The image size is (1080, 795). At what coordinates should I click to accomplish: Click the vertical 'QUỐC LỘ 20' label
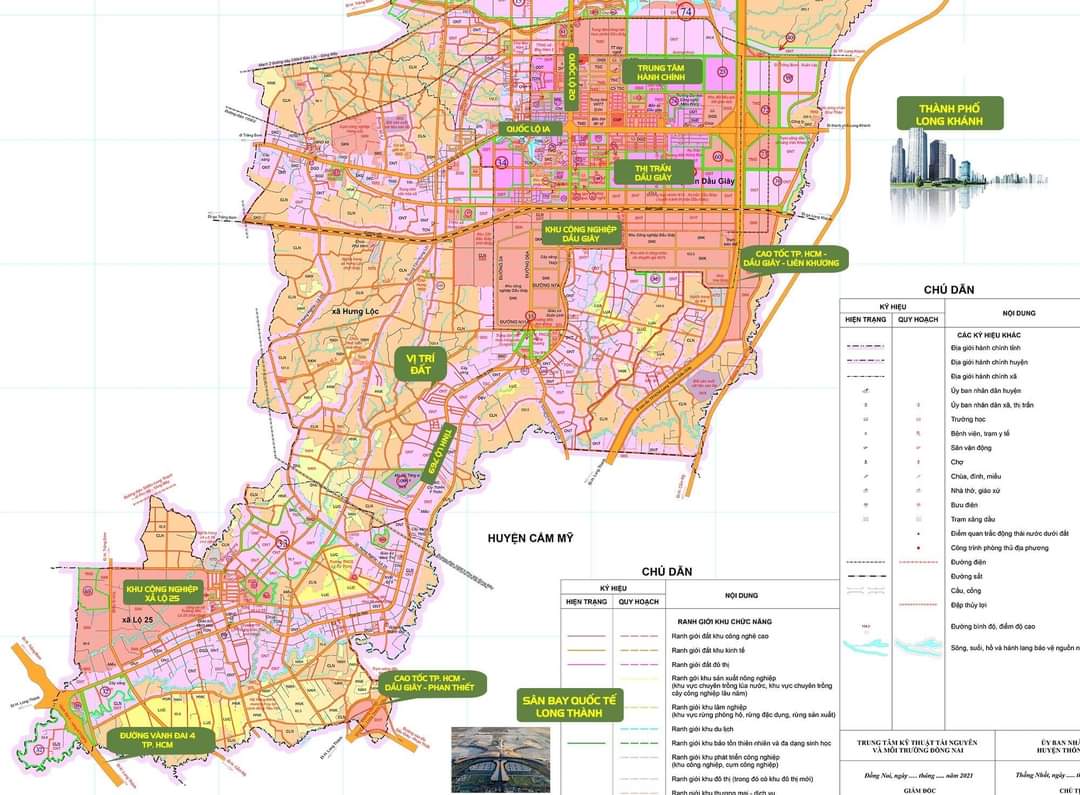[x=573, y=80]
